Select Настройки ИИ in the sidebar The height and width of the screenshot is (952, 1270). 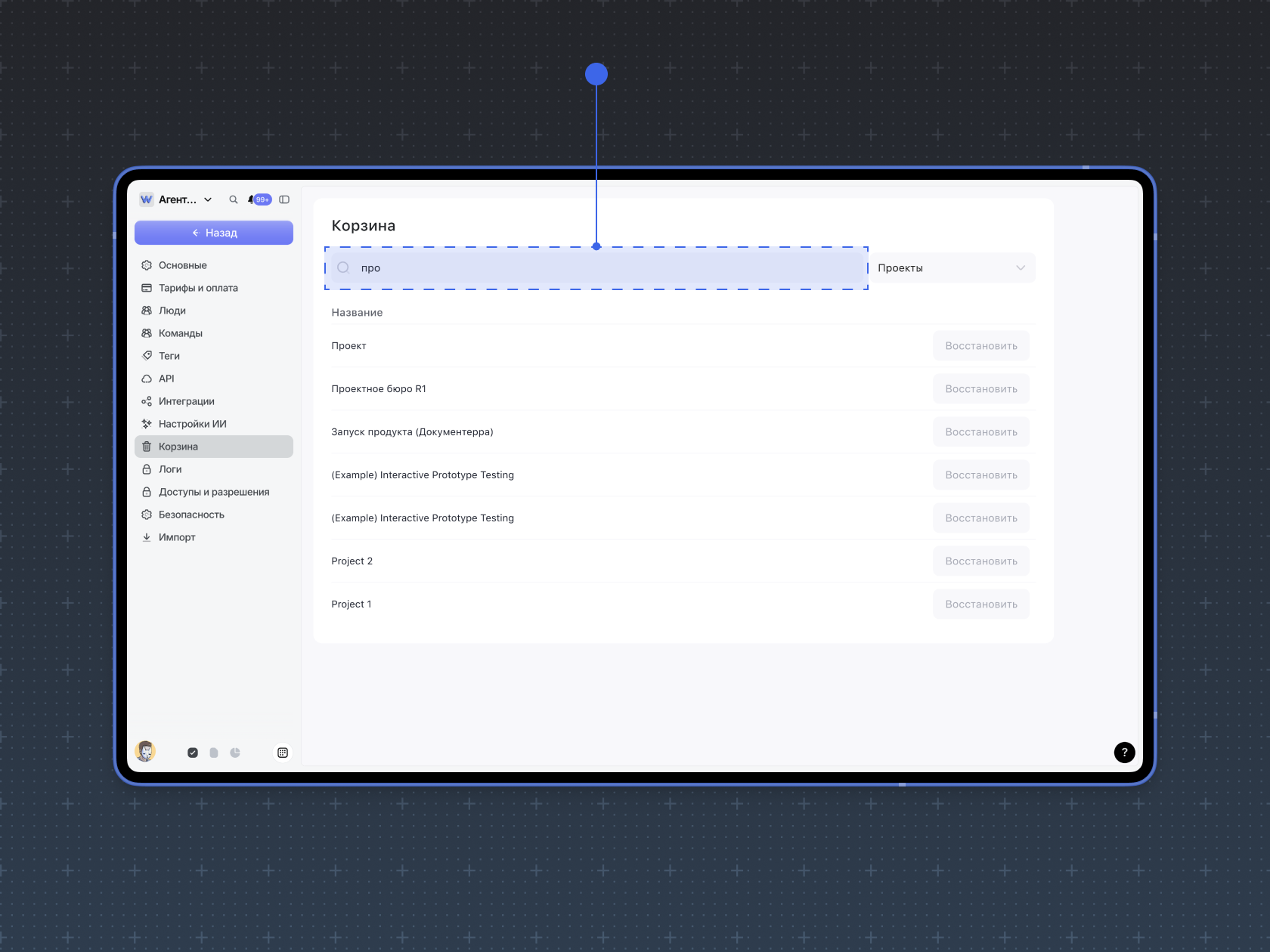192,424
